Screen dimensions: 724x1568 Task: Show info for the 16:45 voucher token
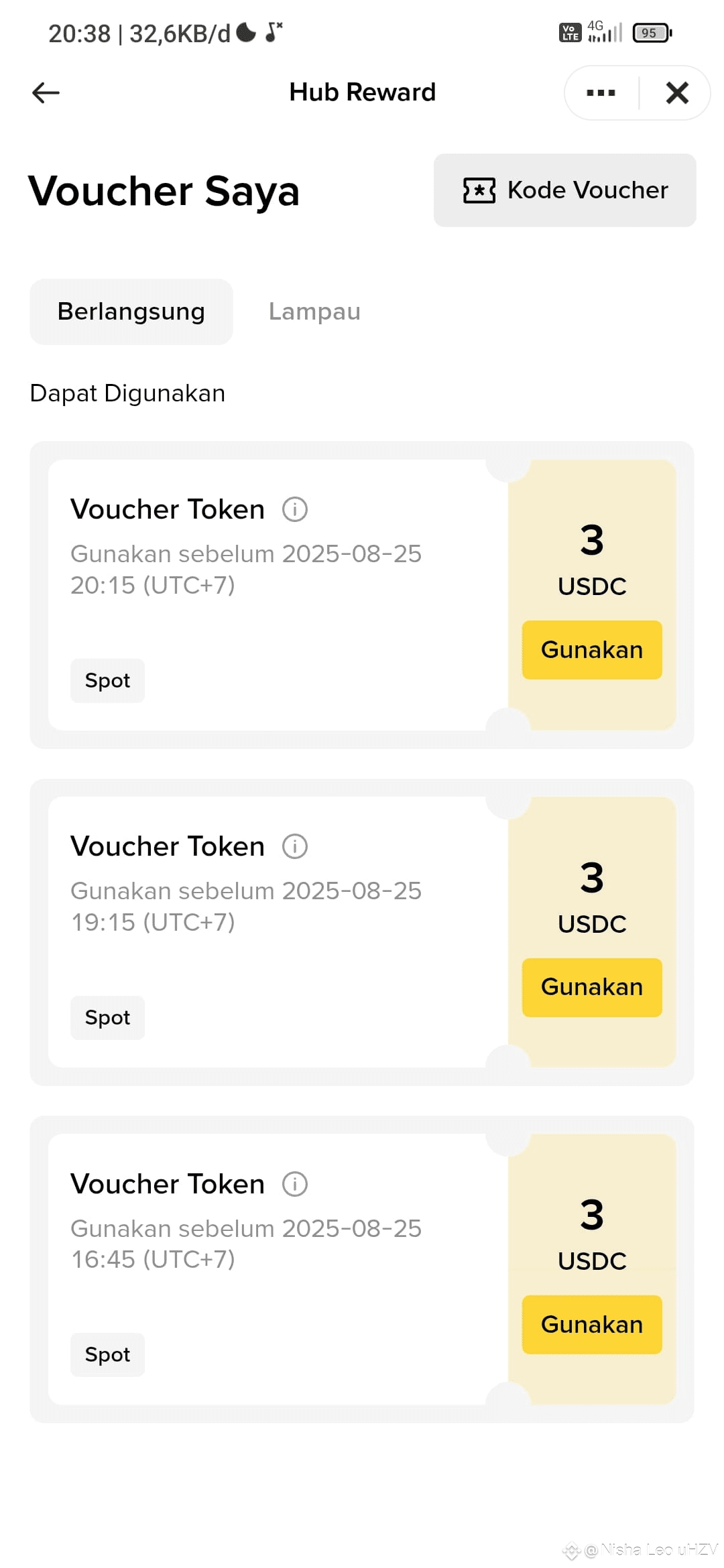click(295, 1184)
